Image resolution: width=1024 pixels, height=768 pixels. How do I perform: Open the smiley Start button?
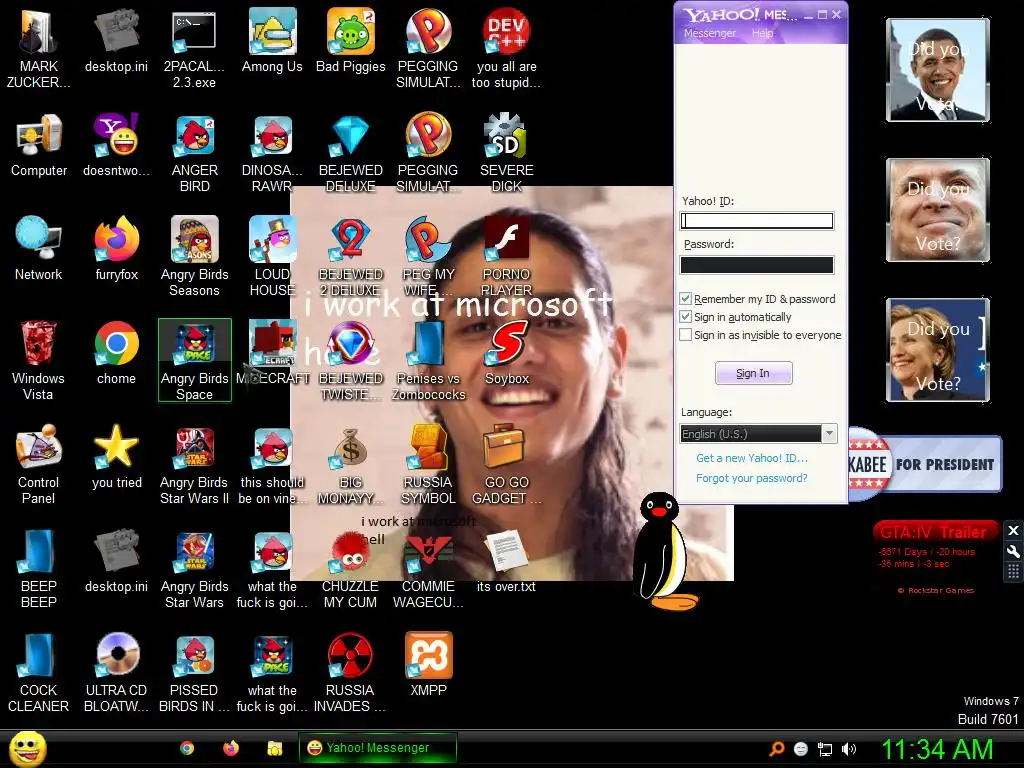28,748
